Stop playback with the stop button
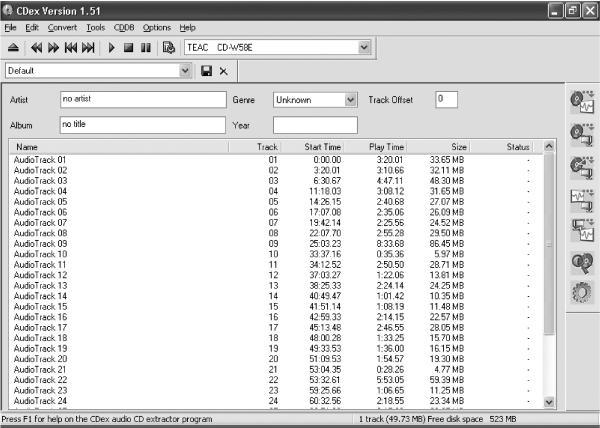 point(129,48)
